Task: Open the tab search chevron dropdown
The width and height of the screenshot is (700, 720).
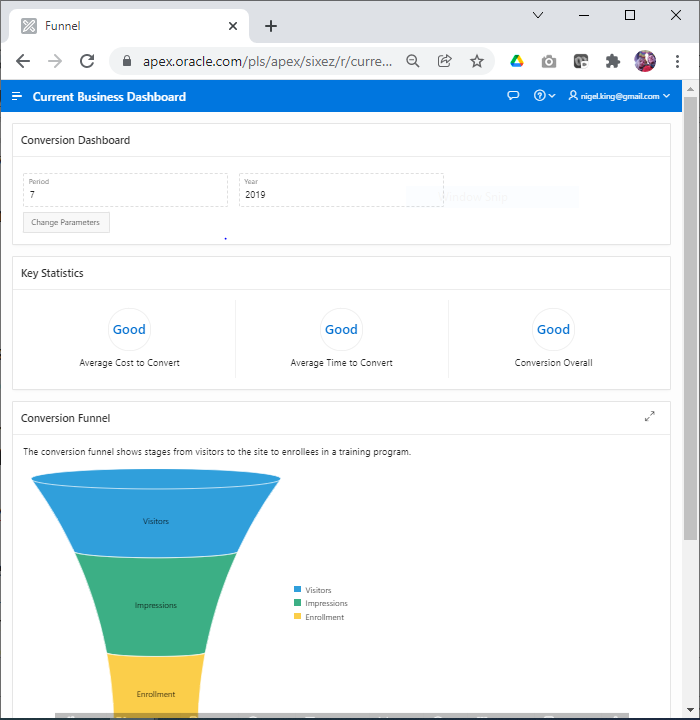Action: 538,15
